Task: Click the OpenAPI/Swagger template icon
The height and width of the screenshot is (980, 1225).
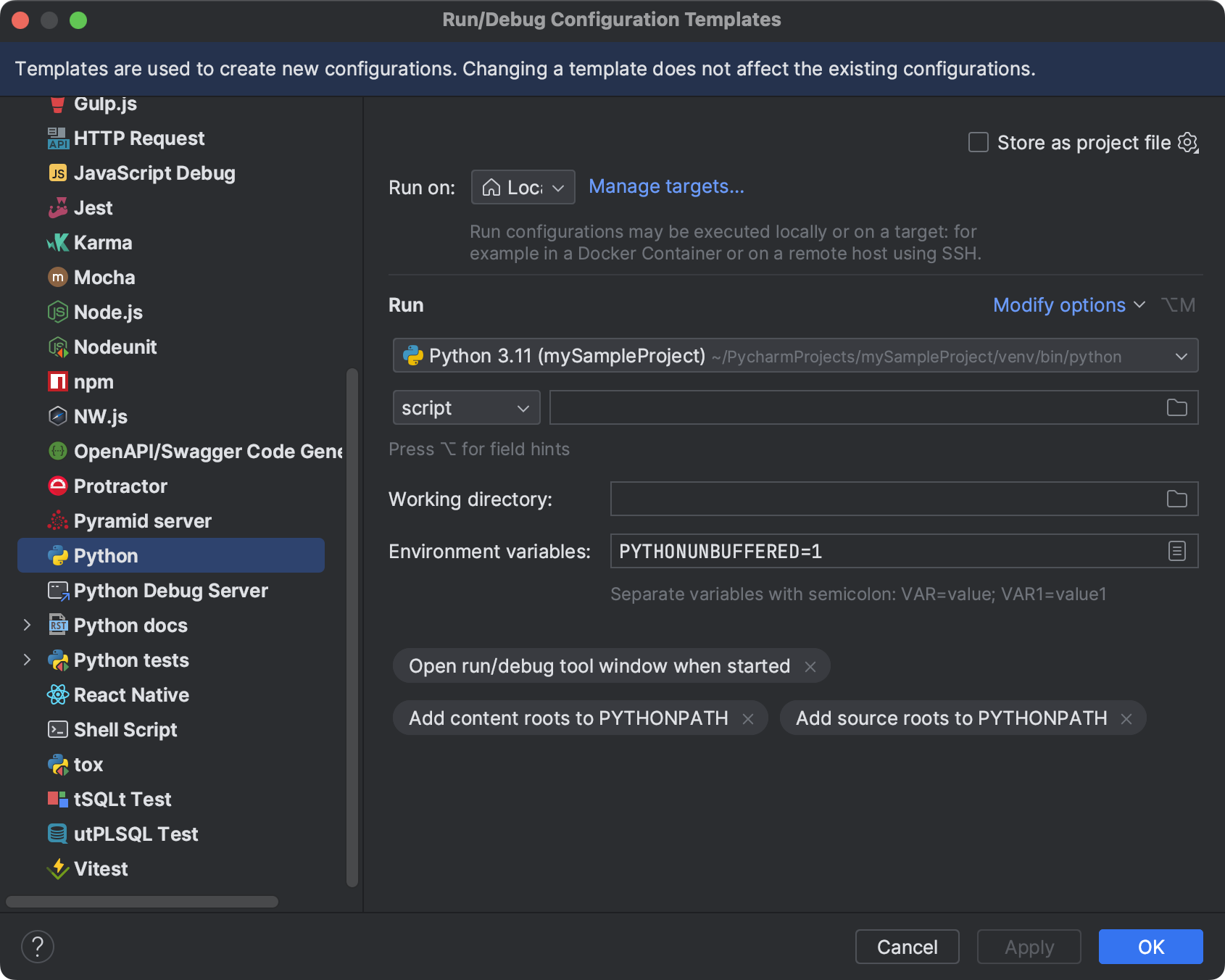Action: click(x=58, y=451)
